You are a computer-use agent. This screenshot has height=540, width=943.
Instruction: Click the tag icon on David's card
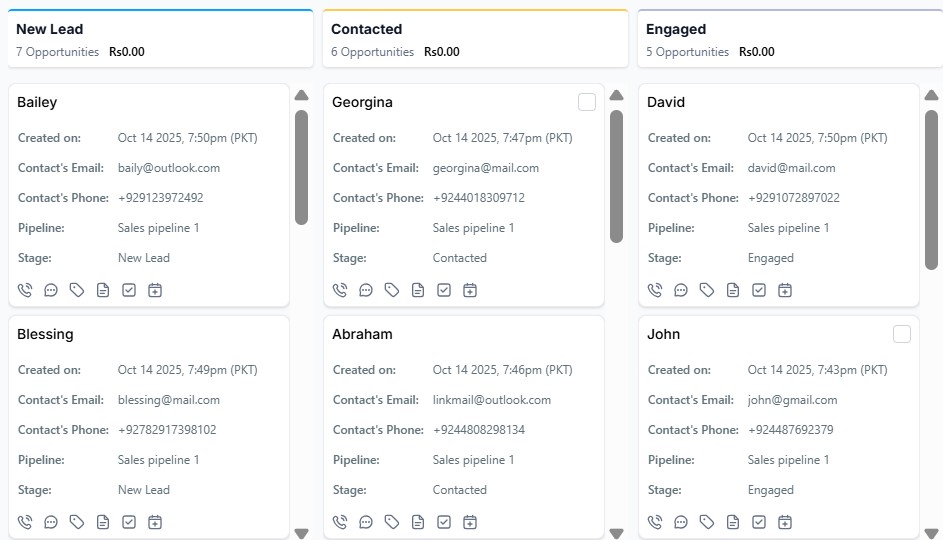click(707, 290)
